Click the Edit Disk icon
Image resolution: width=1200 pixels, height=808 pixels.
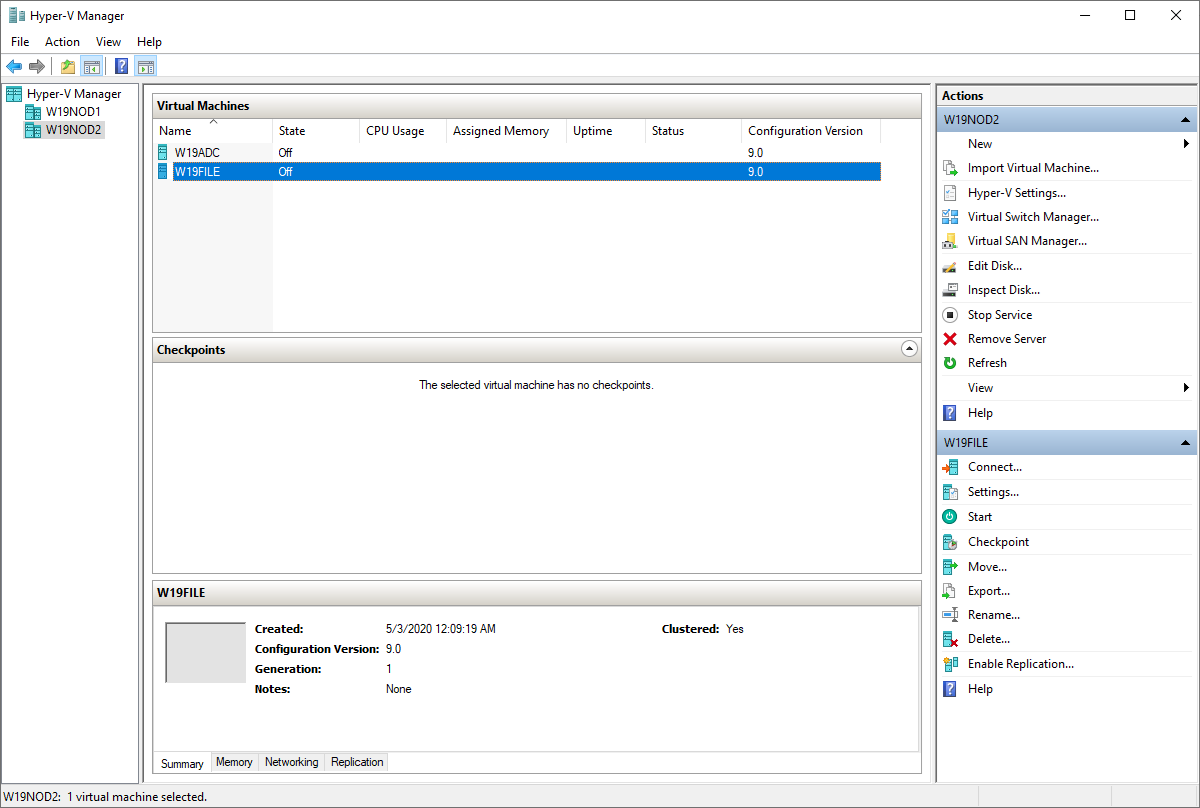point(950,266)
